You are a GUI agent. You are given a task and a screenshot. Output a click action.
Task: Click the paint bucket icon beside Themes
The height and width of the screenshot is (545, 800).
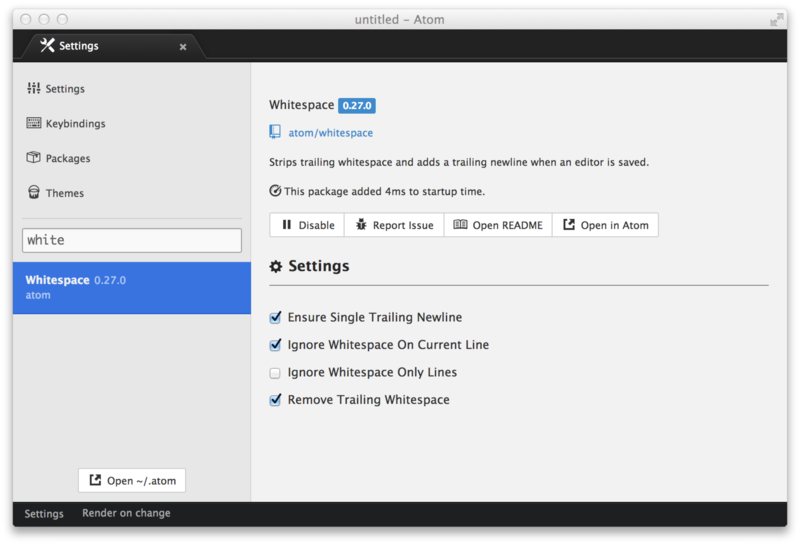(x=34, y=193)
